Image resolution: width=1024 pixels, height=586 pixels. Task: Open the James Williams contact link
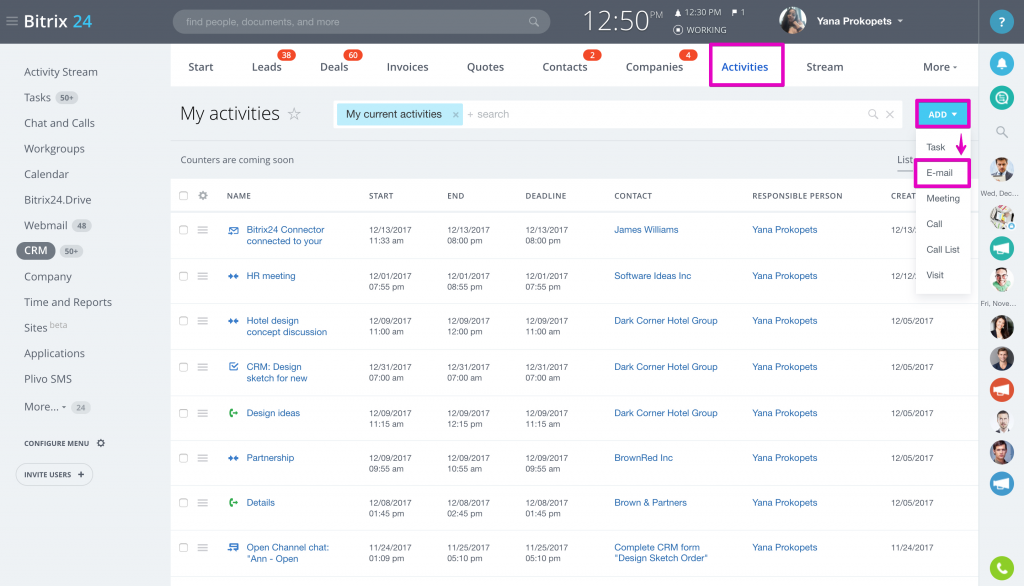pos(646,230)
